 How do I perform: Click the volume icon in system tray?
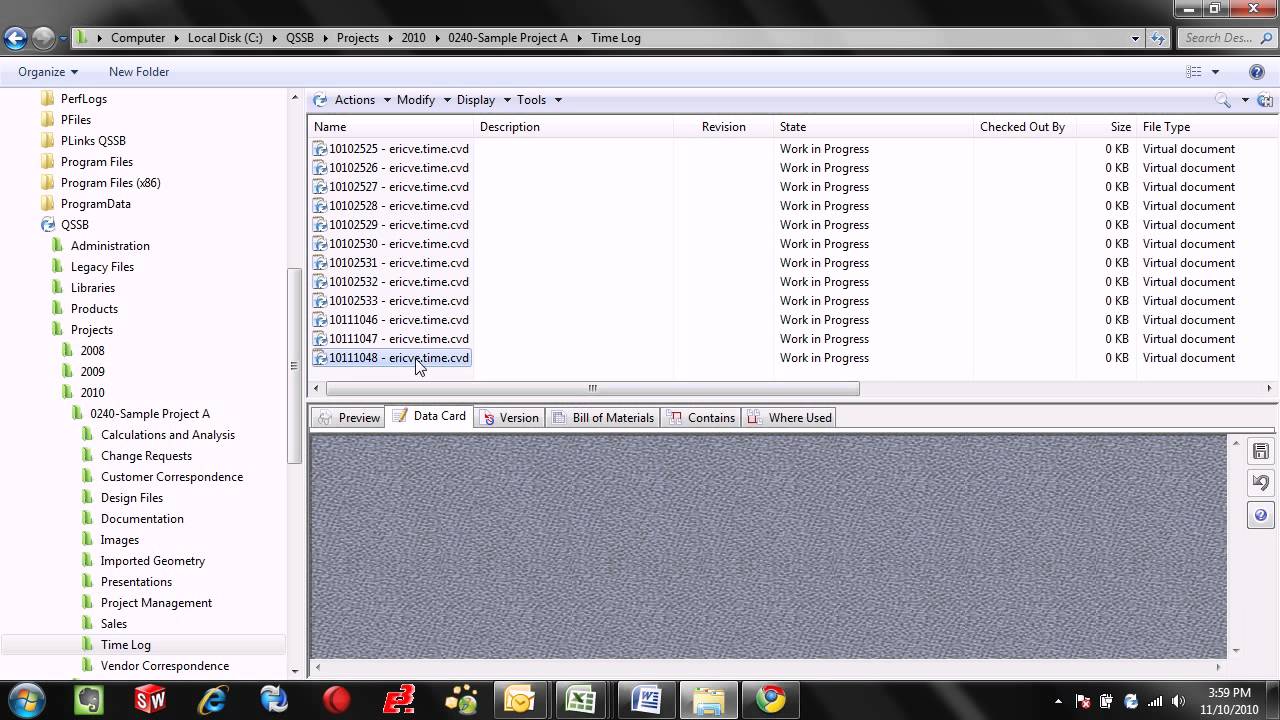point(1178,701)
